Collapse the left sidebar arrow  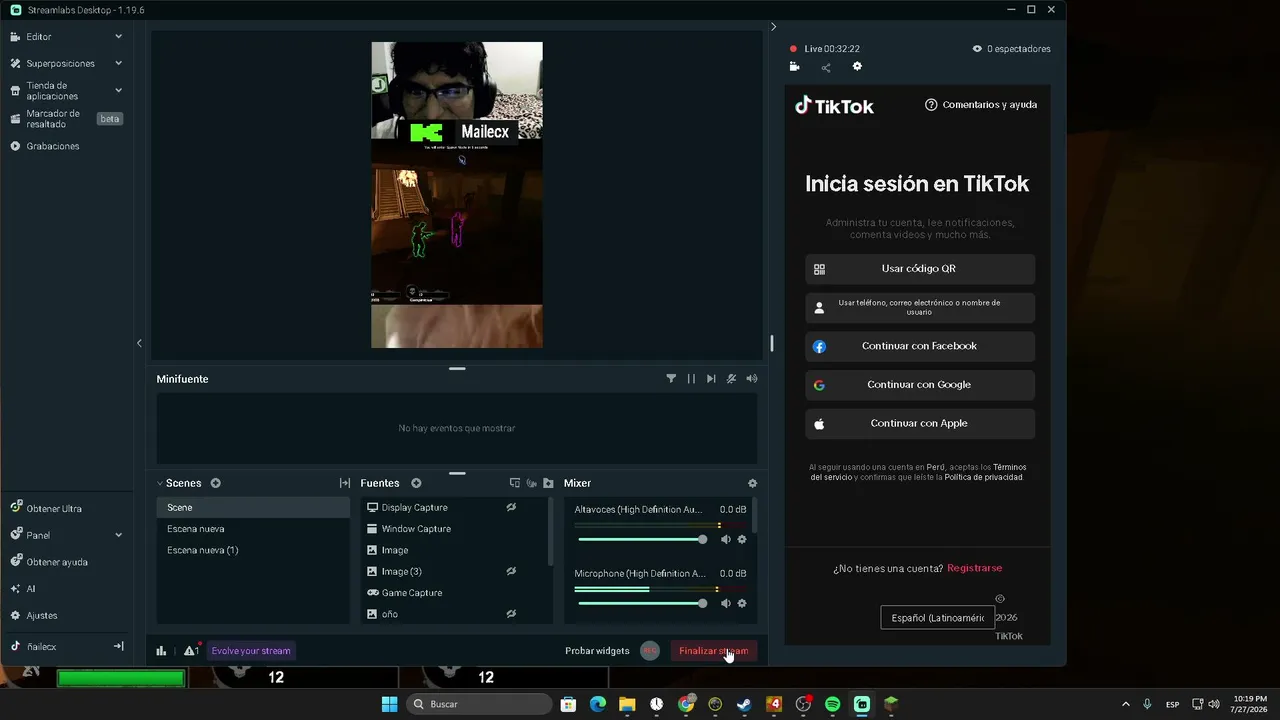pos(139,343)
